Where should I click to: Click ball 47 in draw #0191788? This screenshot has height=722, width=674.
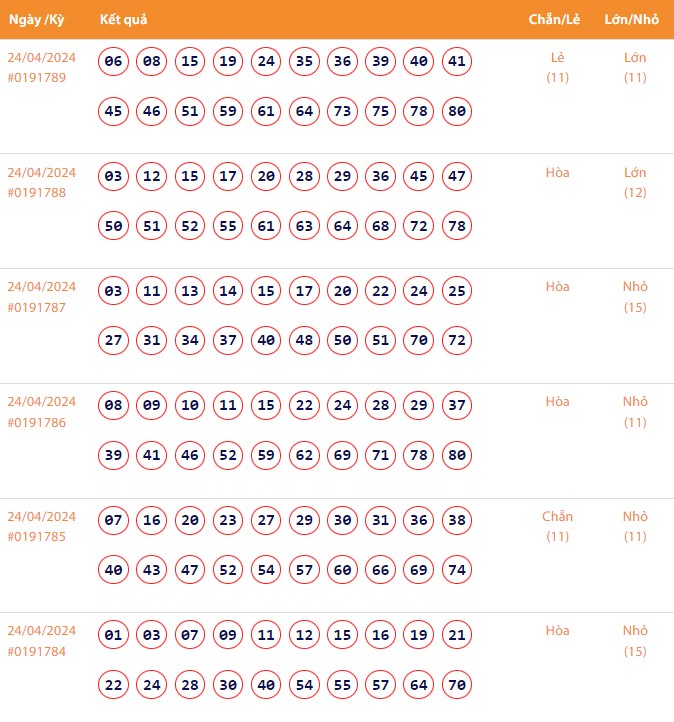coord(457,177)
